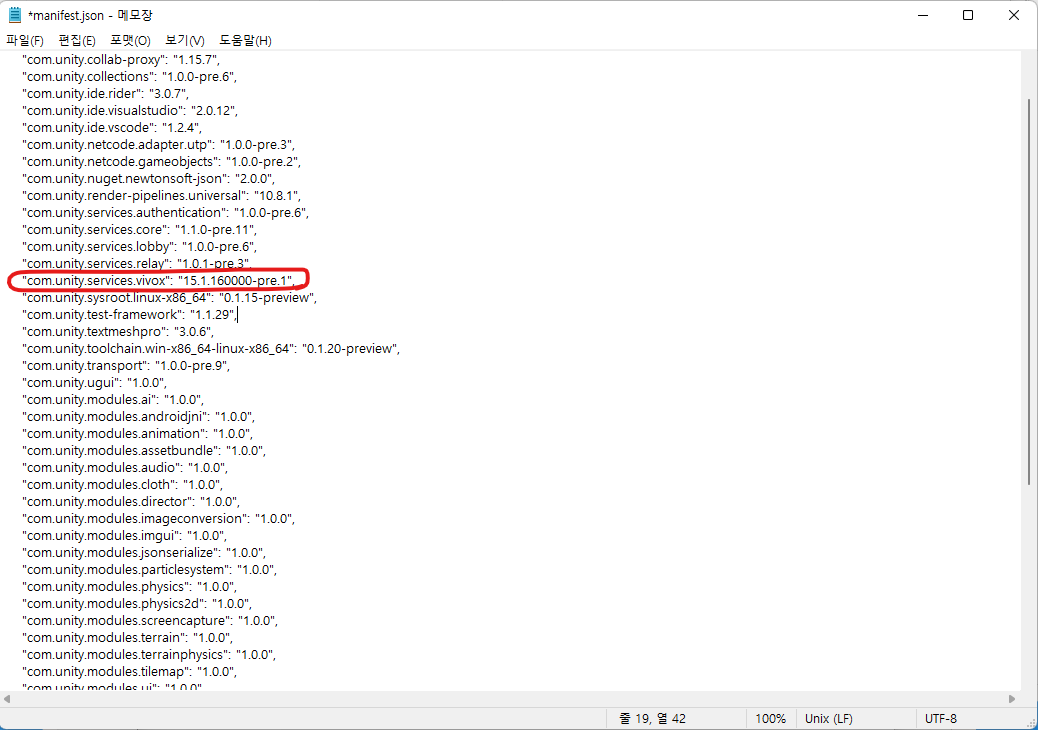1038x730 pixels.
Task: Click the 줄 19, 열 42 status entry
Action: pyautogui.click(x=652, y=719)
